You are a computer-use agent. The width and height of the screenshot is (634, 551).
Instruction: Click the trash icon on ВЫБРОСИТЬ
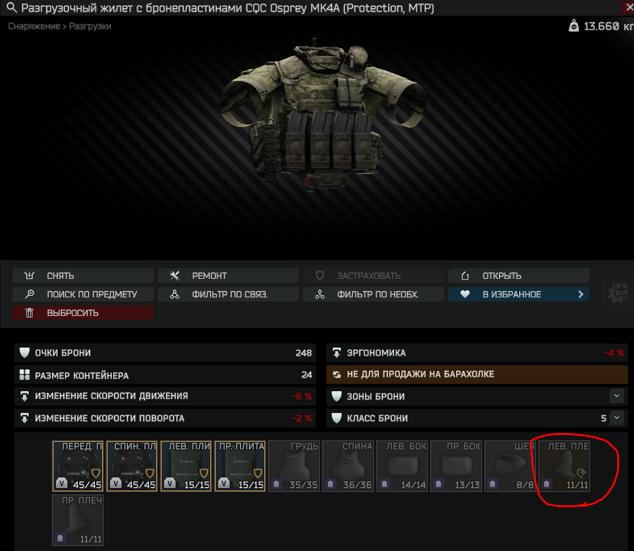click(x=29, y=313)
